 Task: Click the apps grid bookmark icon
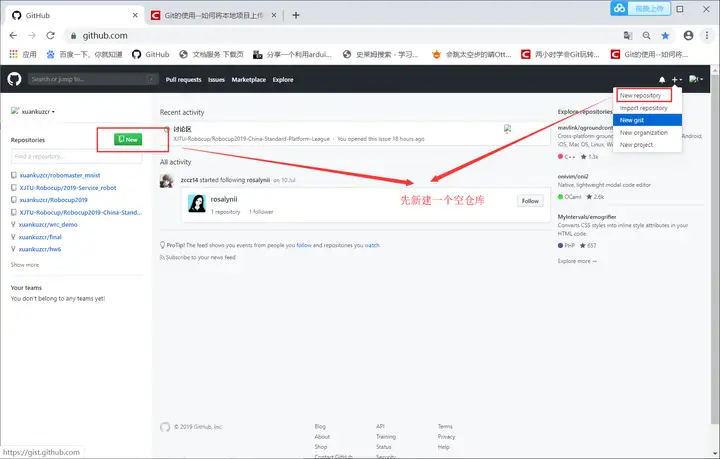point(13,54)
